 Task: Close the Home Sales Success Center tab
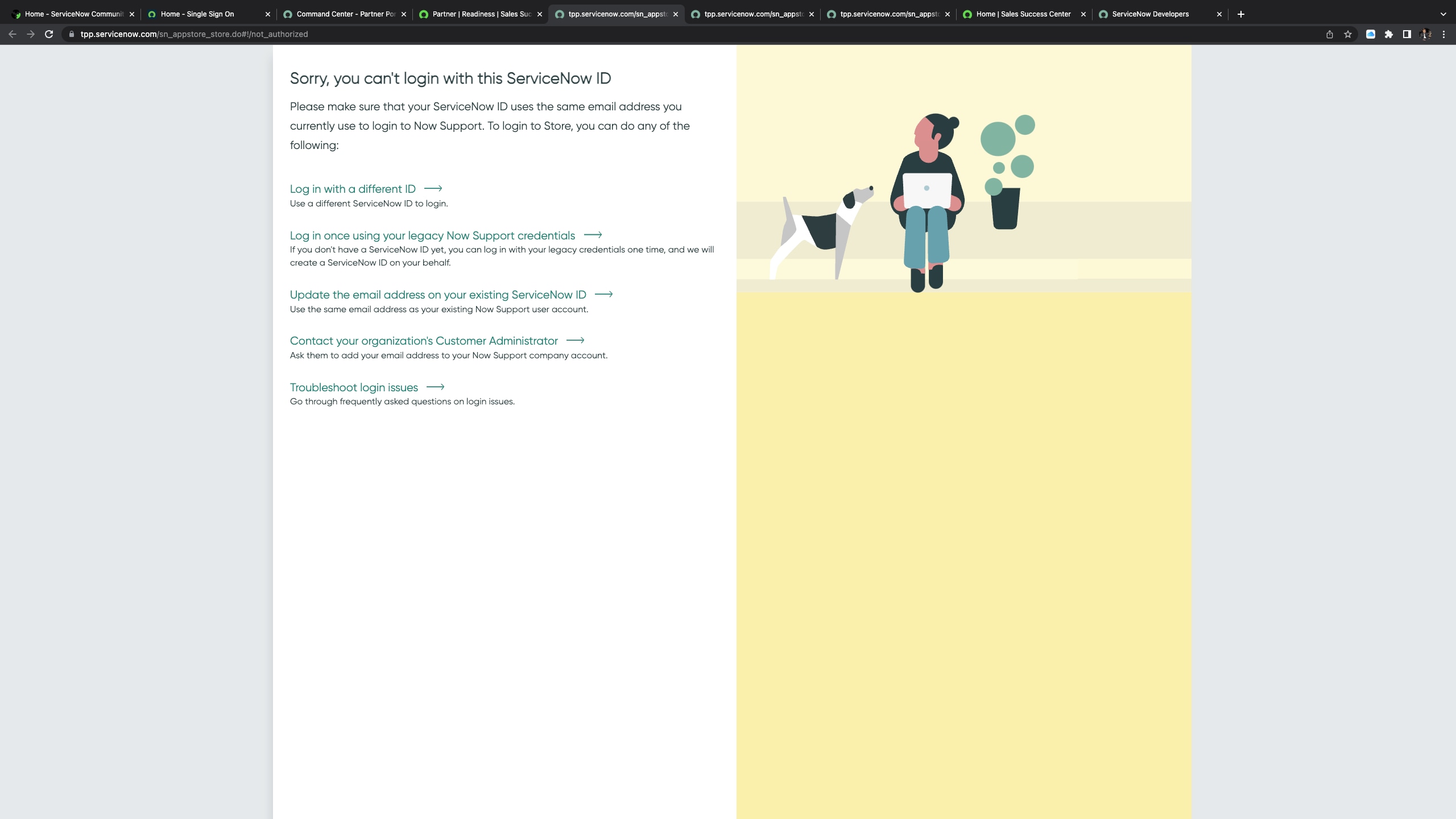pyautogui.click(x=1083, y=14)
